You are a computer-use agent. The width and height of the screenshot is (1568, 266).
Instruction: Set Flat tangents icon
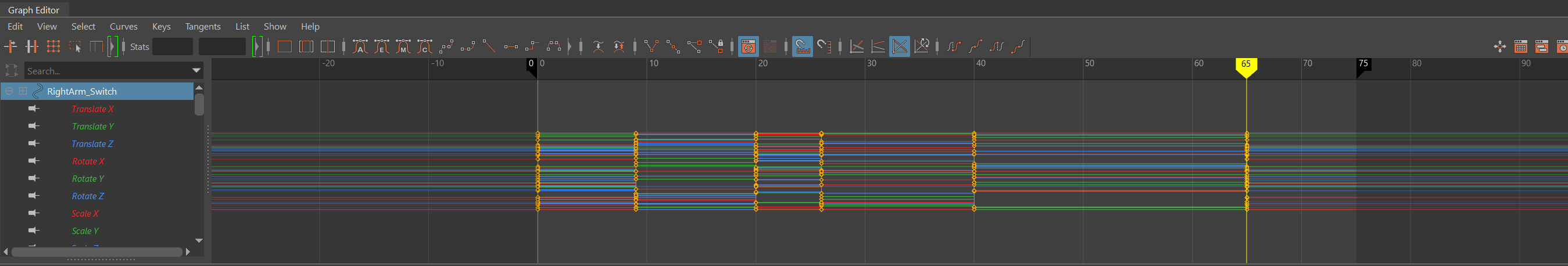tap(489, 46)
